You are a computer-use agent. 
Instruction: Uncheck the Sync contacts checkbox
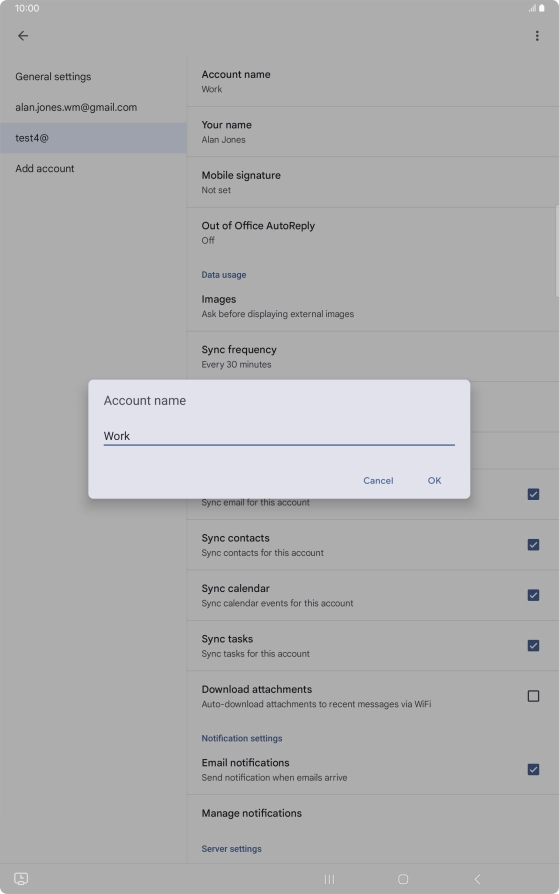pos(533,544)
